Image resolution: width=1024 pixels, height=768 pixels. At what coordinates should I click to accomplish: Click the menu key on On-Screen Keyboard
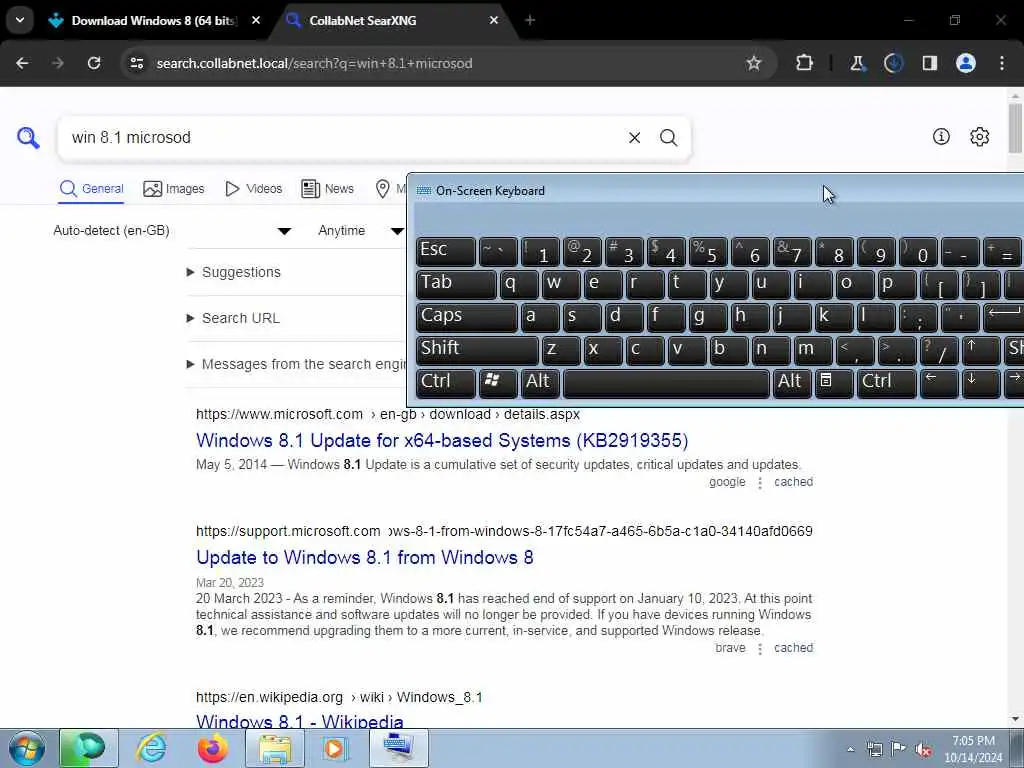834,383
